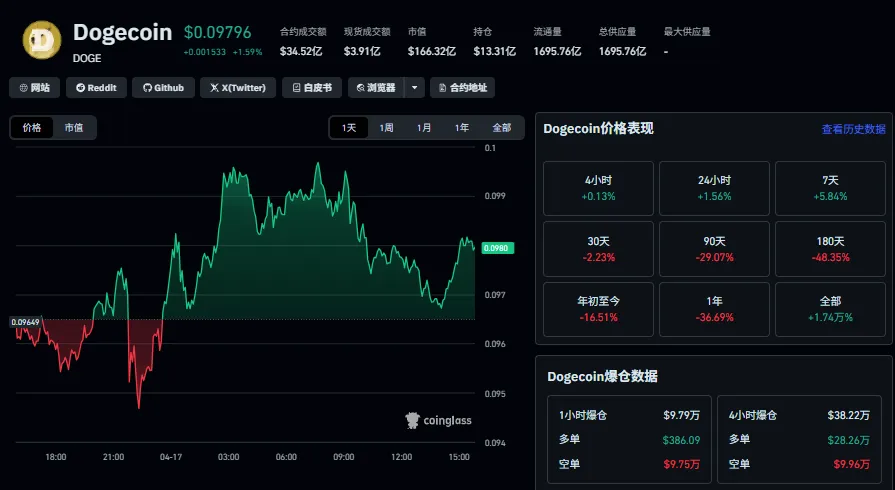Click the search icon beside 浏览器
The height and width of the screenshot is (490, 895).
point(360,88)
